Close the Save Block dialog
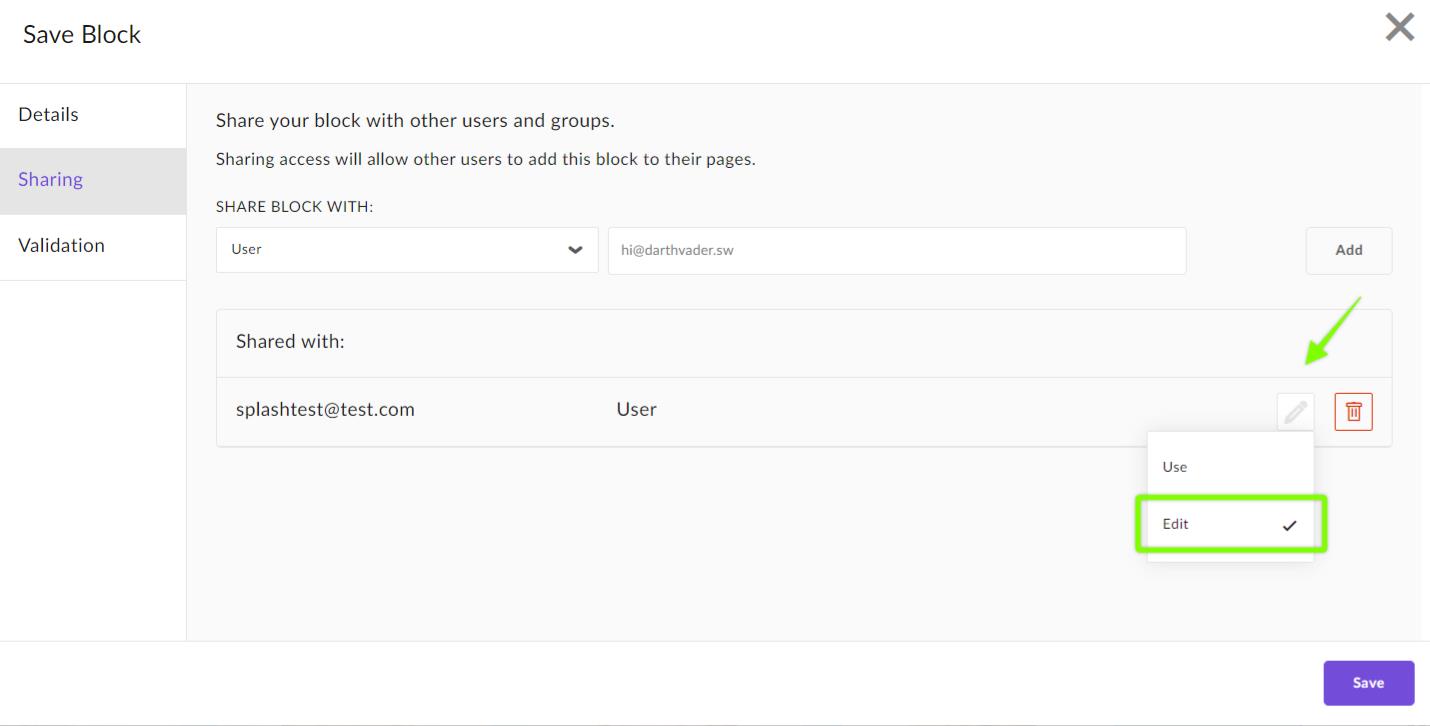Image resolution: width=1430 pixels, height=726 pixels. click(1399, 28)
